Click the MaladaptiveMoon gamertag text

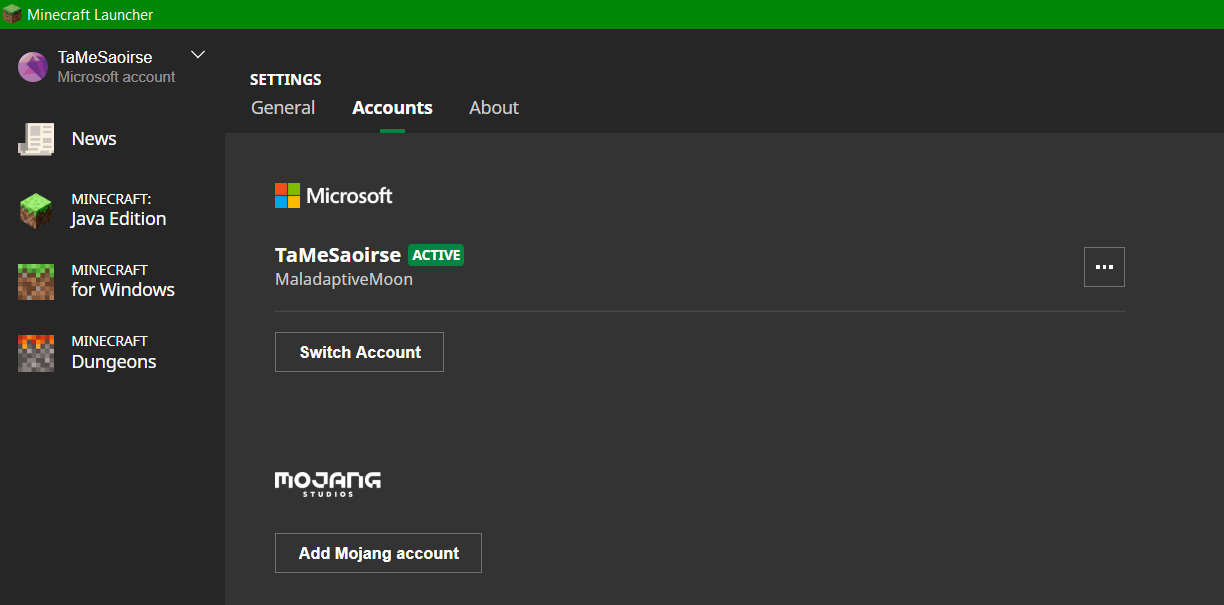pyautogui.click(x=344, y=280)
